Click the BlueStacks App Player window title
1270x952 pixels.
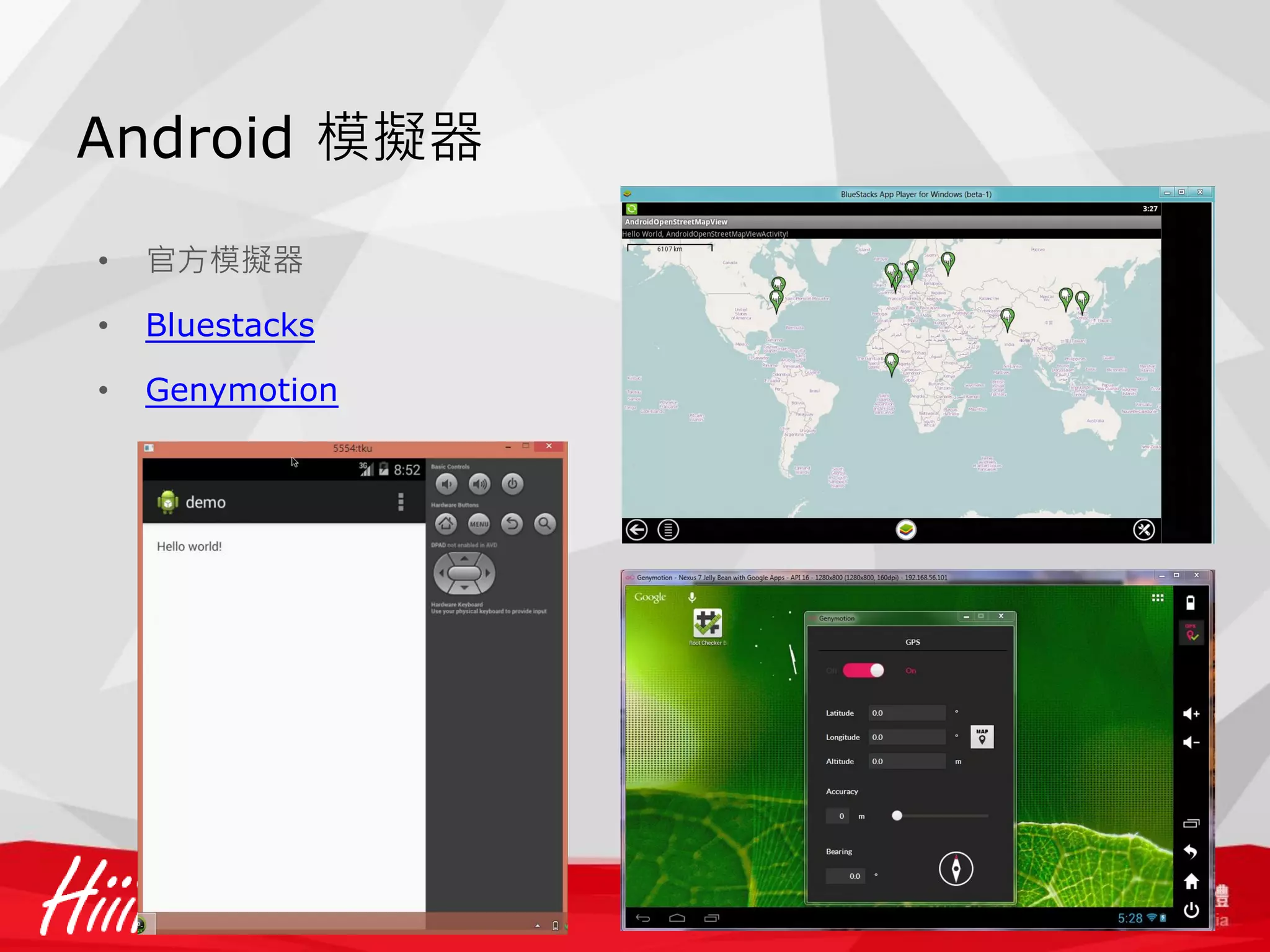coord(916,195)
